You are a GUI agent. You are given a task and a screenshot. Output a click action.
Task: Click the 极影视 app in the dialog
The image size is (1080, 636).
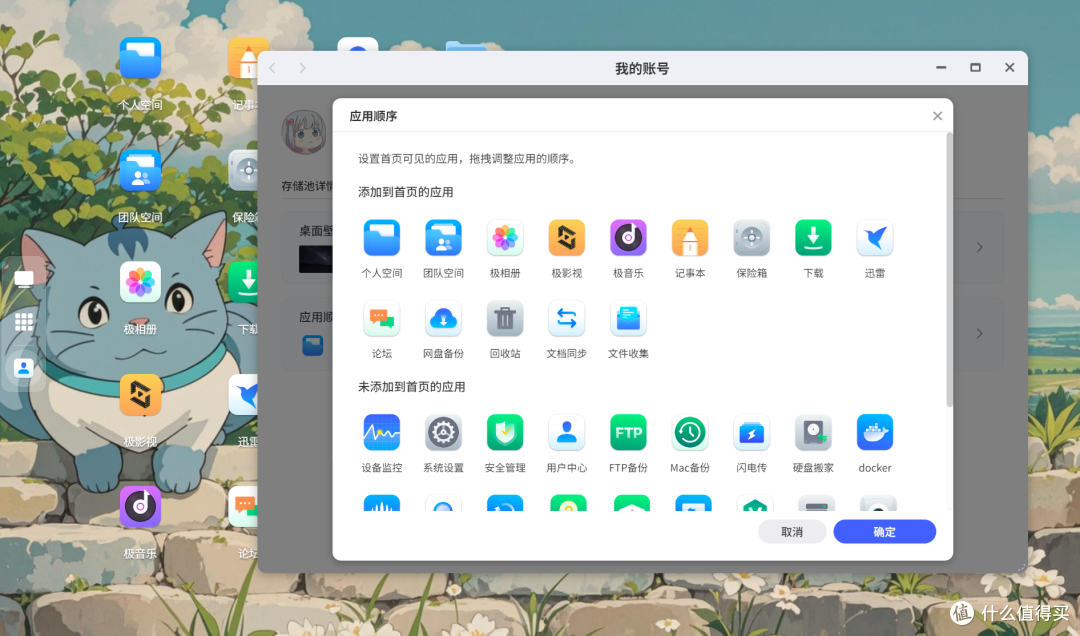click(566, 238)
